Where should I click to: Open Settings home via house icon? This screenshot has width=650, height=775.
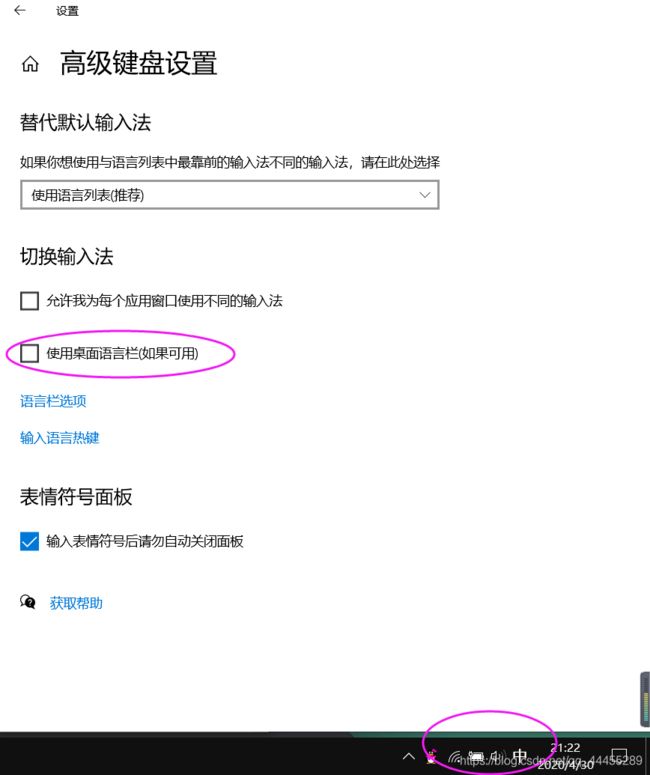30,64
